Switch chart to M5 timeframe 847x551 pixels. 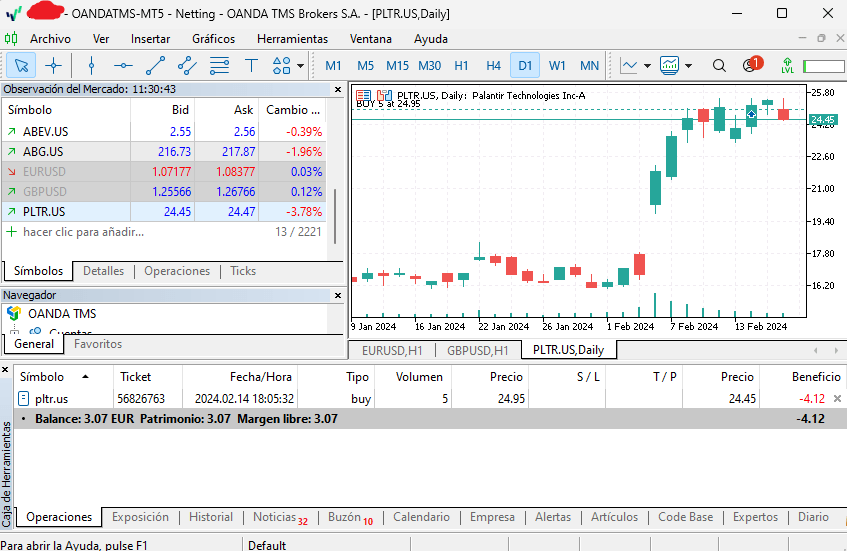pos(365,66)
